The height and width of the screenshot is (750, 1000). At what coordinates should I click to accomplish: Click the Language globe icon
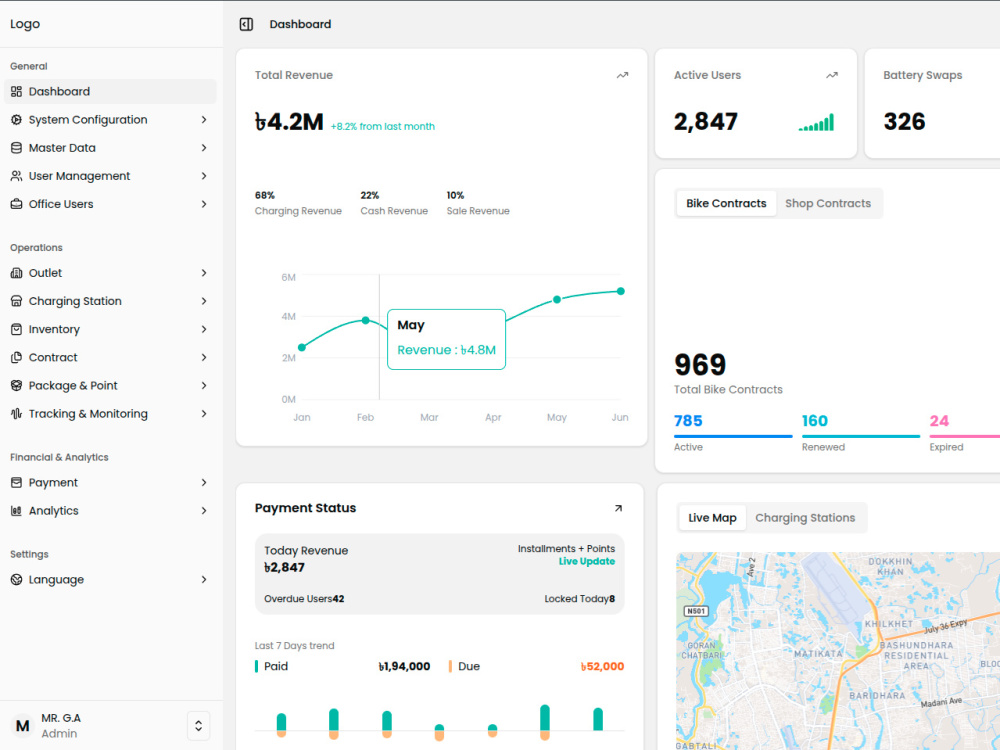pyautogui.click(x=17, y=579)
